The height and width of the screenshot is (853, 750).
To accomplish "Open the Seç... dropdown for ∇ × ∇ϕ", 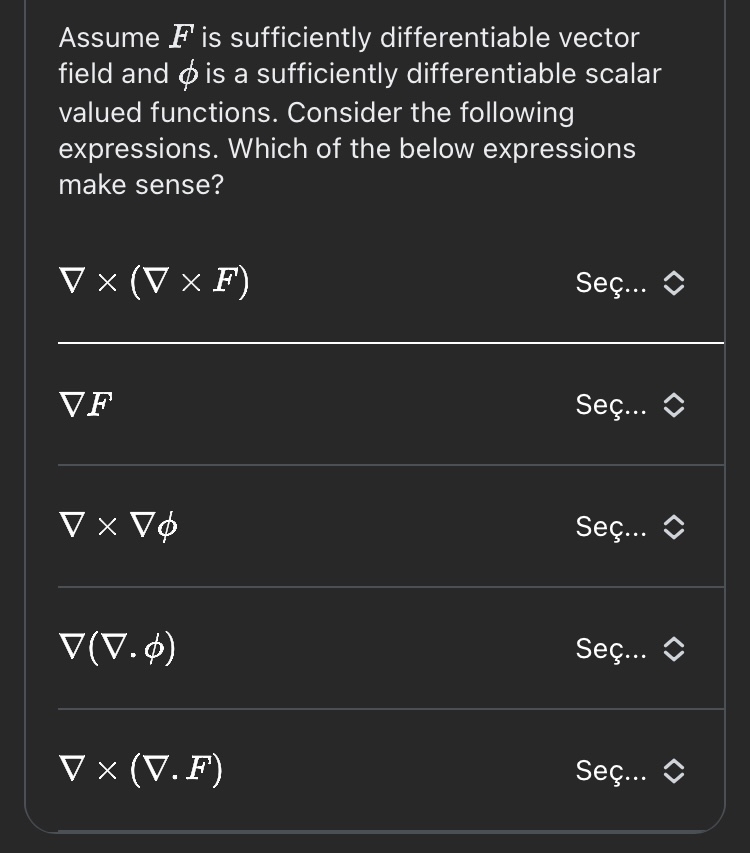I will click(628, 526).
